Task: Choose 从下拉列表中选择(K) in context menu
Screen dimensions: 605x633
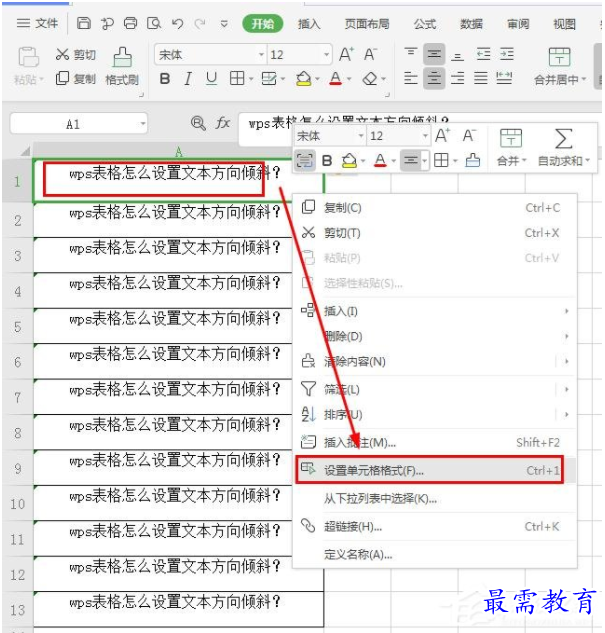Action: pos(434,499)
